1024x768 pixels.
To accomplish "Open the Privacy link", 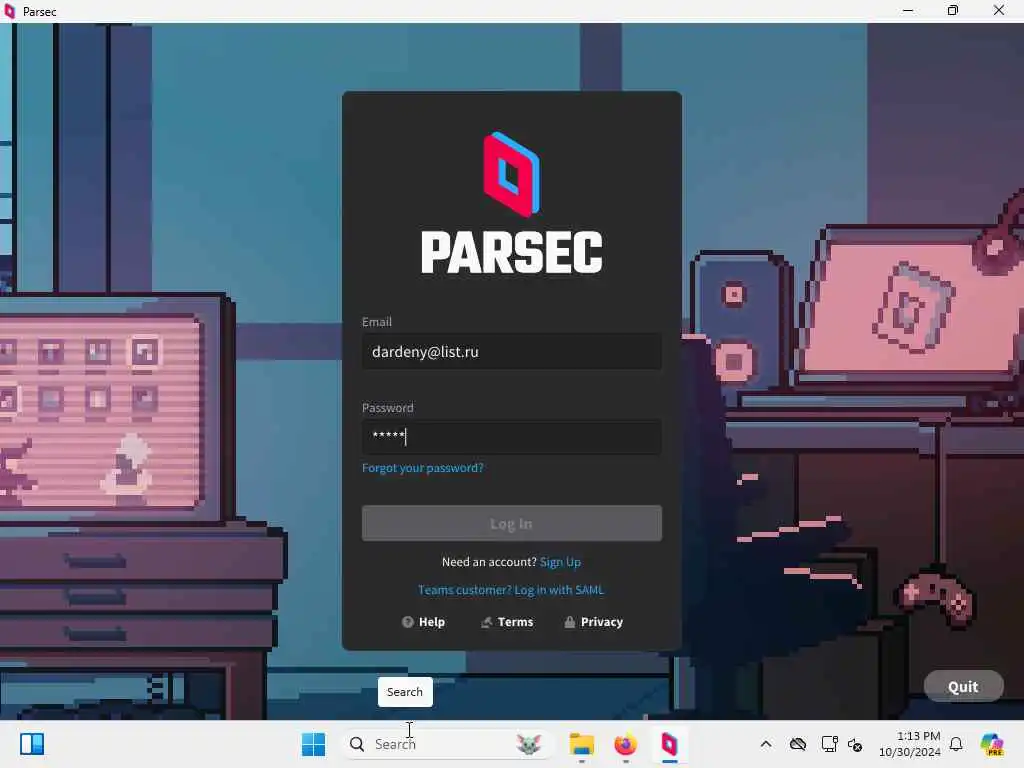I will [594, 622].
